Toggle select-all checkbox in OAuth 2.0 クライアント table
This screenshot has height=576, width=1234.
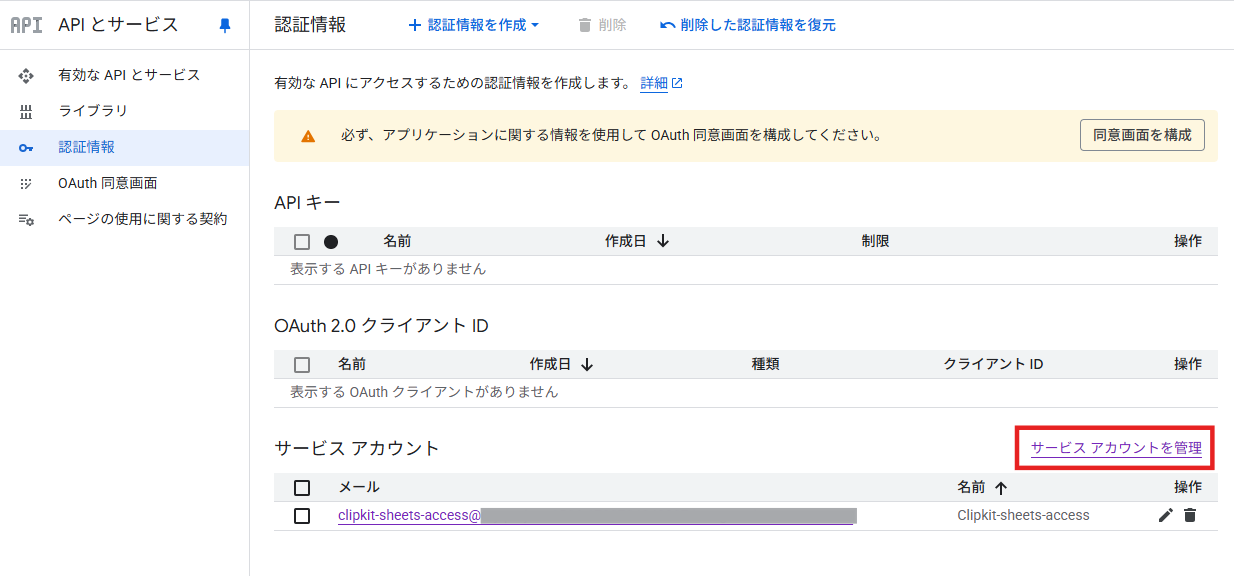click(302, 365)
